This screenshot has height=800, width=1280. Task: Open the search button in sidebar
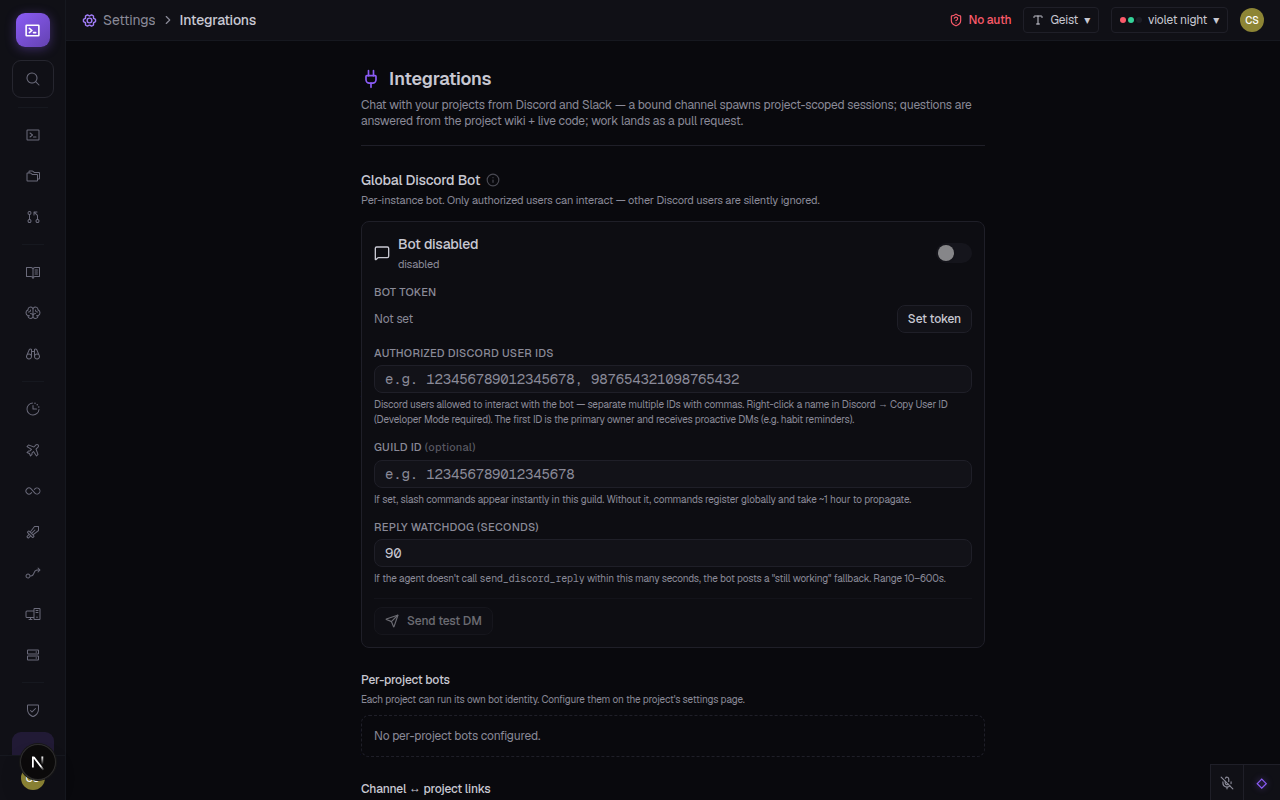pos(33,79)
